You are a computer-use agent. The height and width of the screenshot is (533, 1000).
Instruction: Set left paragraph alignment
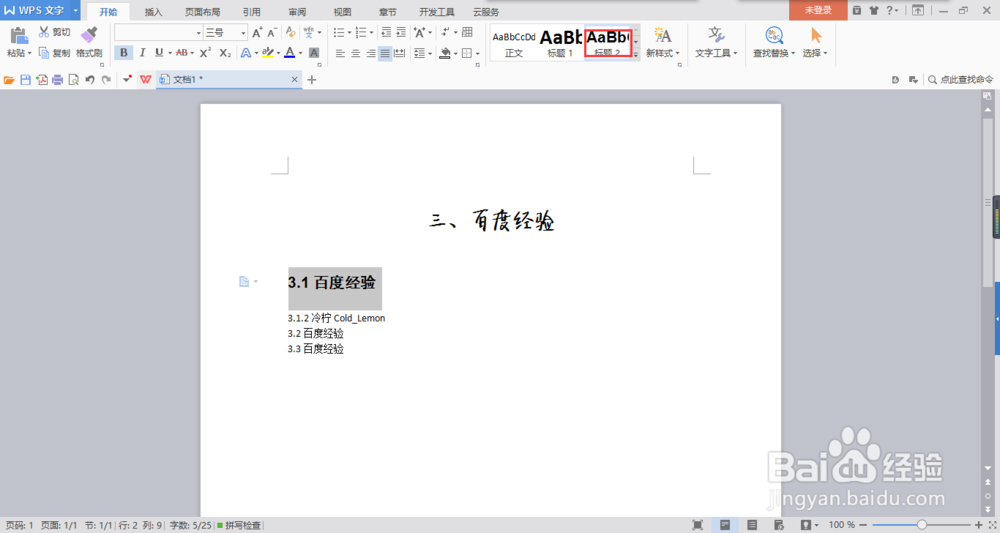point(340,54)
